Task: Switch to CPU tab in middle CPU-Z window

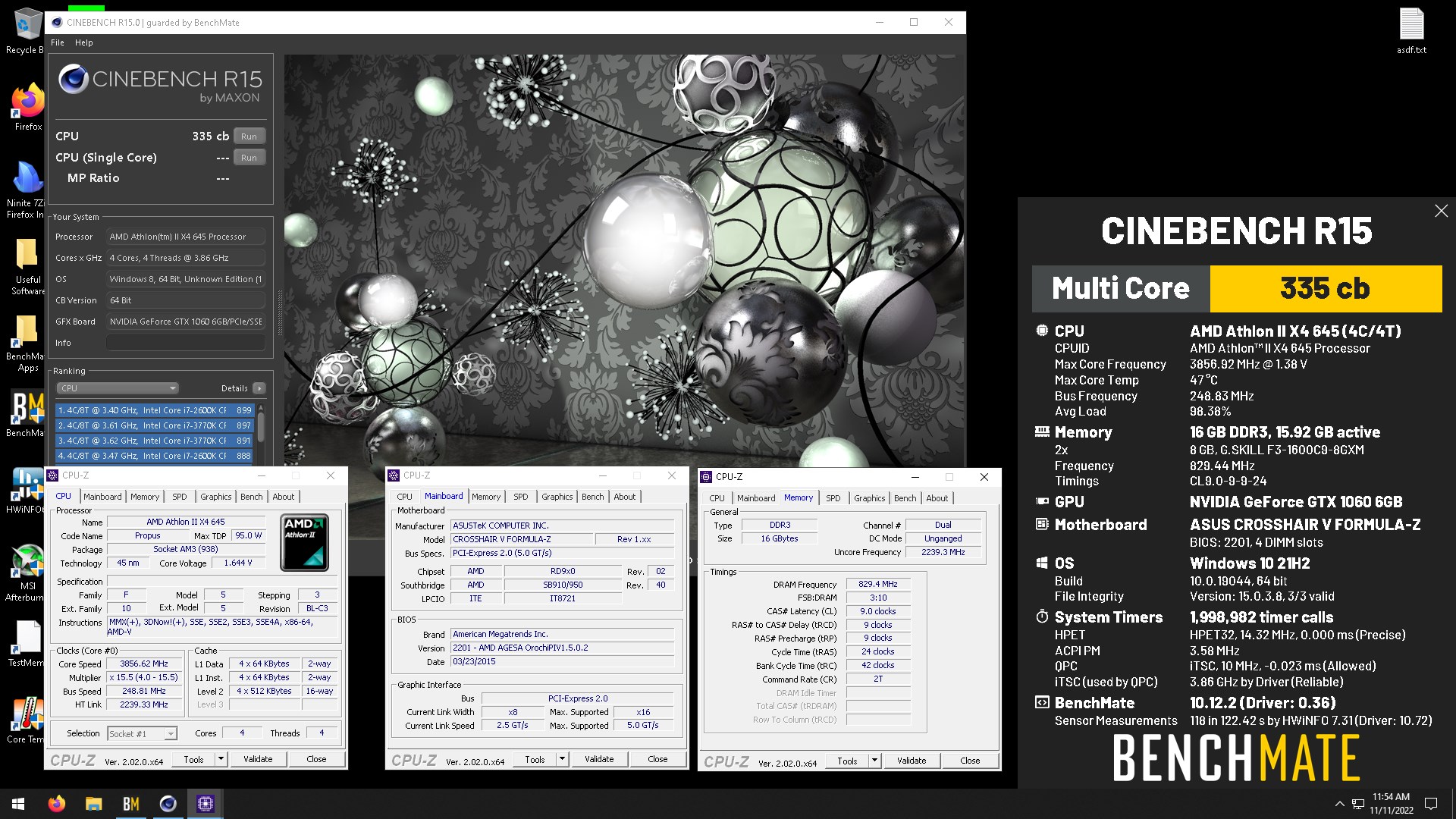Action: click(405, 497)
